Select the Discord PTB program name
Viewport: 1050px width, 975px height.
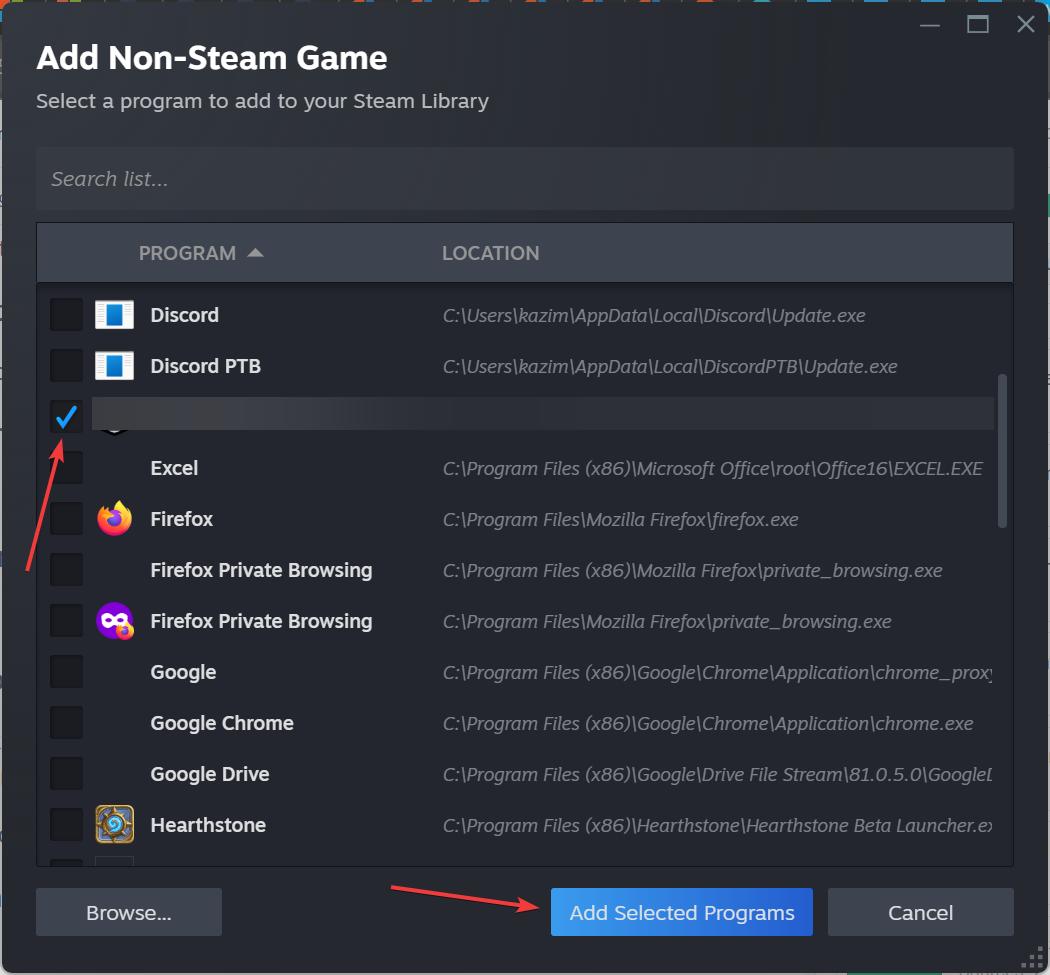pos(206,366)
